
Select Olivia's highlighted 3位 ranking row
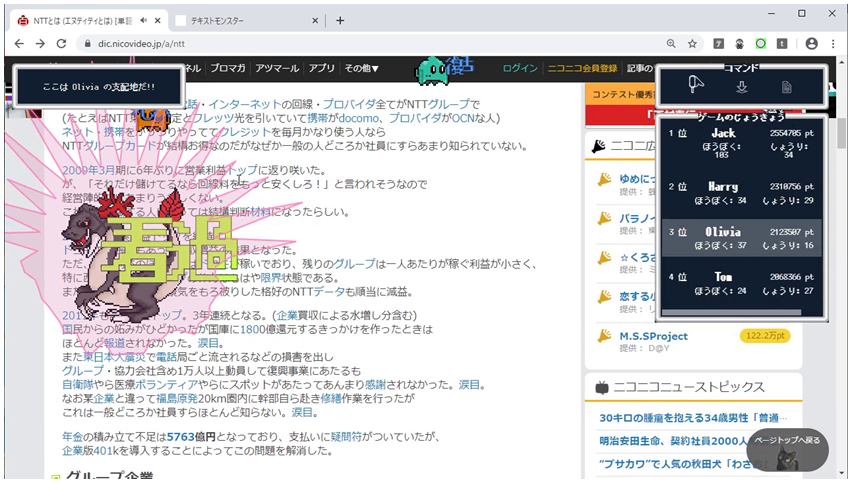pyautogui.click(x=741, y=238)
